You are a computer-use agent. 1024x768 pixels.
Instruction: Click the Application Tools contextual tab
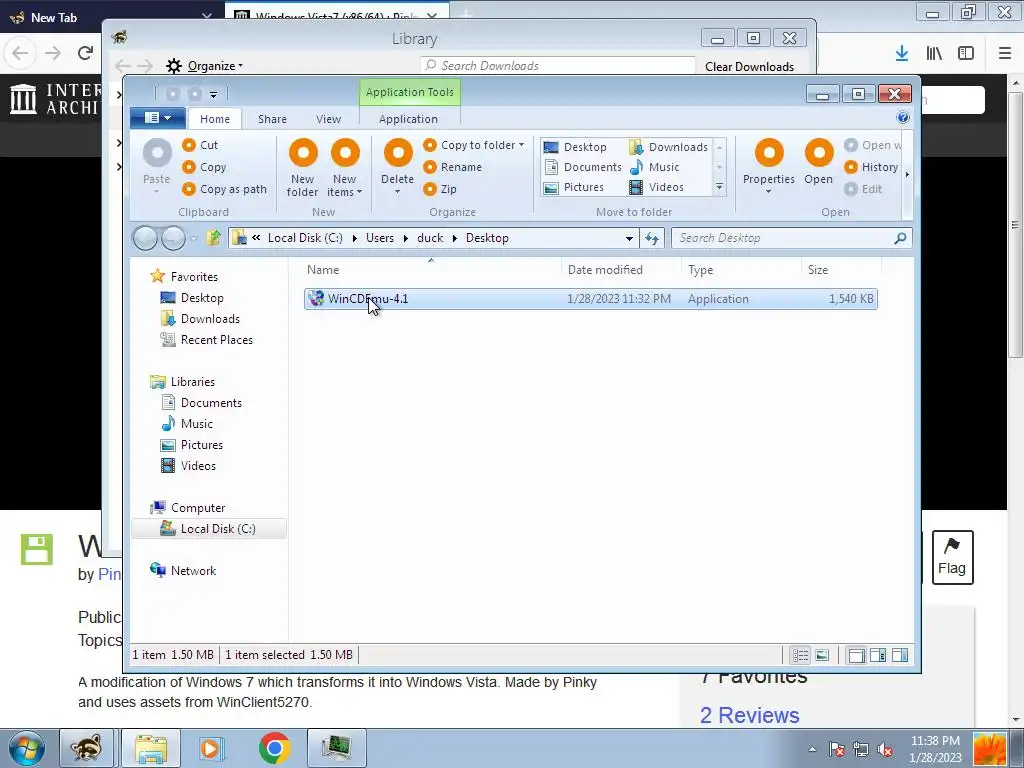[409, 92]
